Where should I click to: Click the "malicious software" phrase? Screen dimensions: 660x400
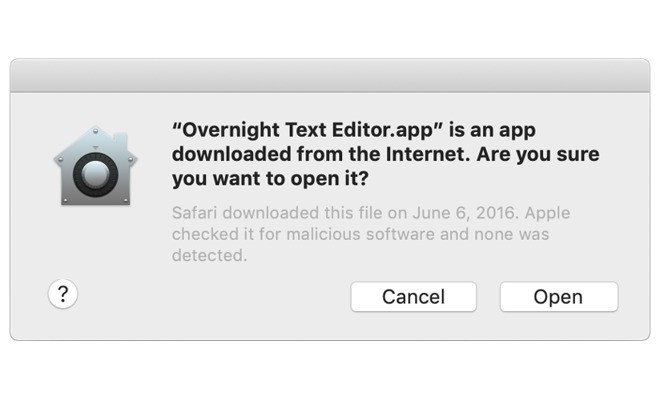[x=360, y=234]
